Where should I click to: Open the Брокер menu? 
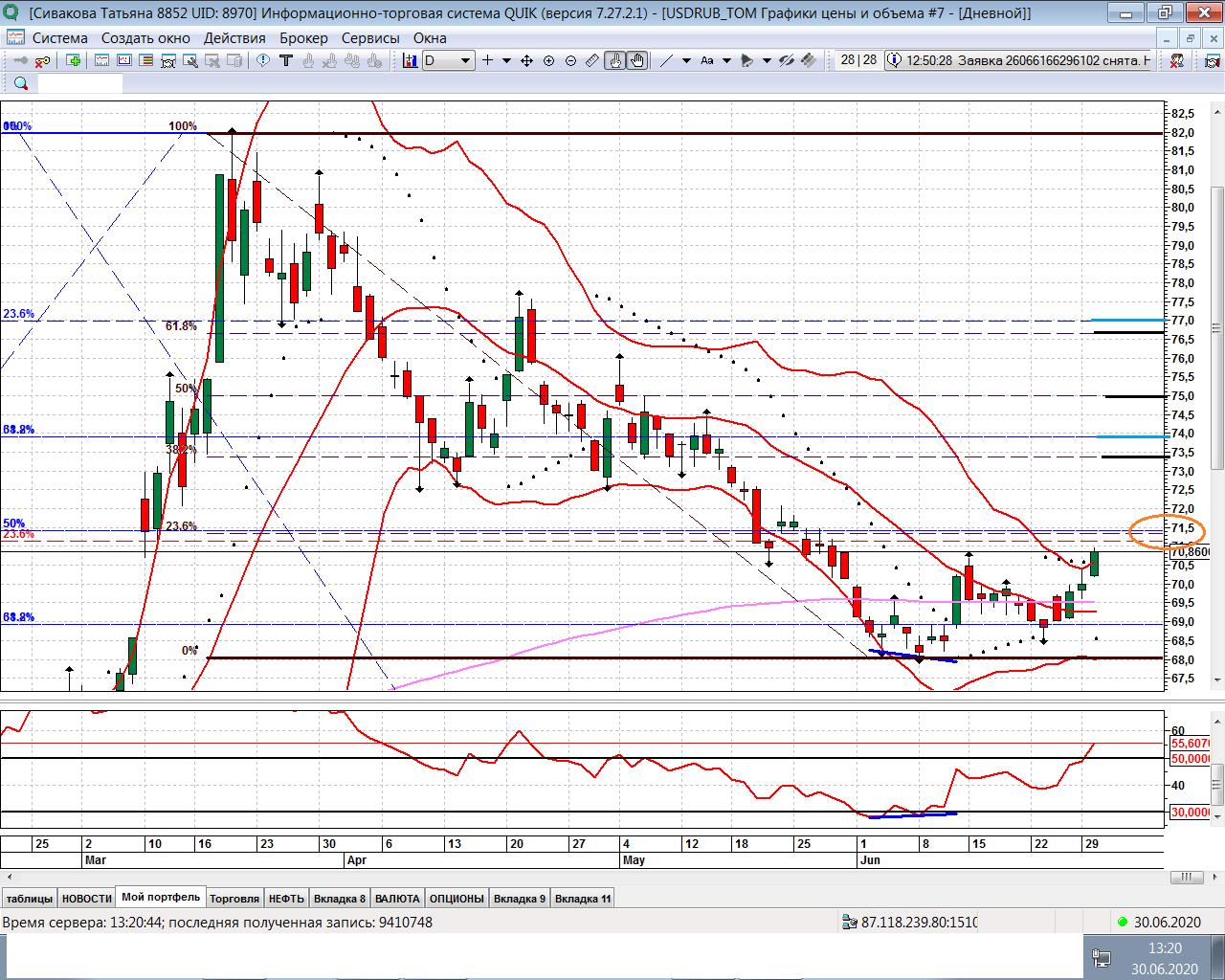(x=303, y=38)
